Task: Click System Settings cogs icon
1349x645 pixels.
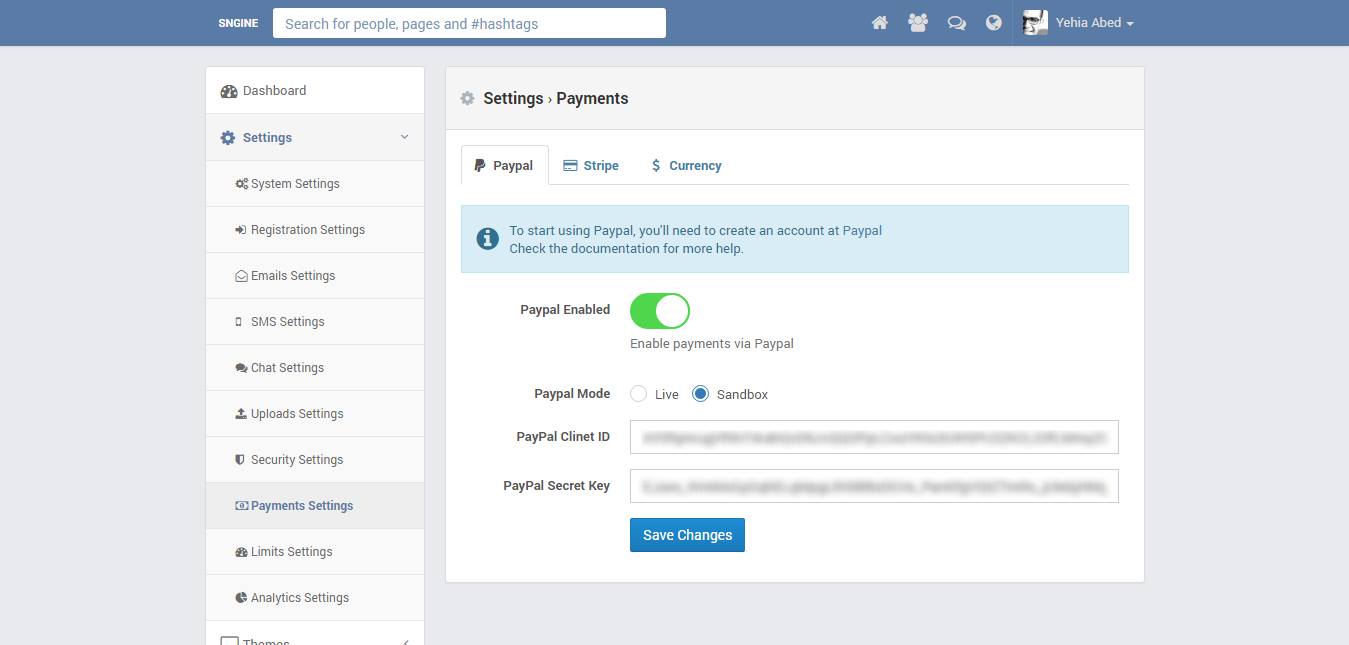Action: 241,184
